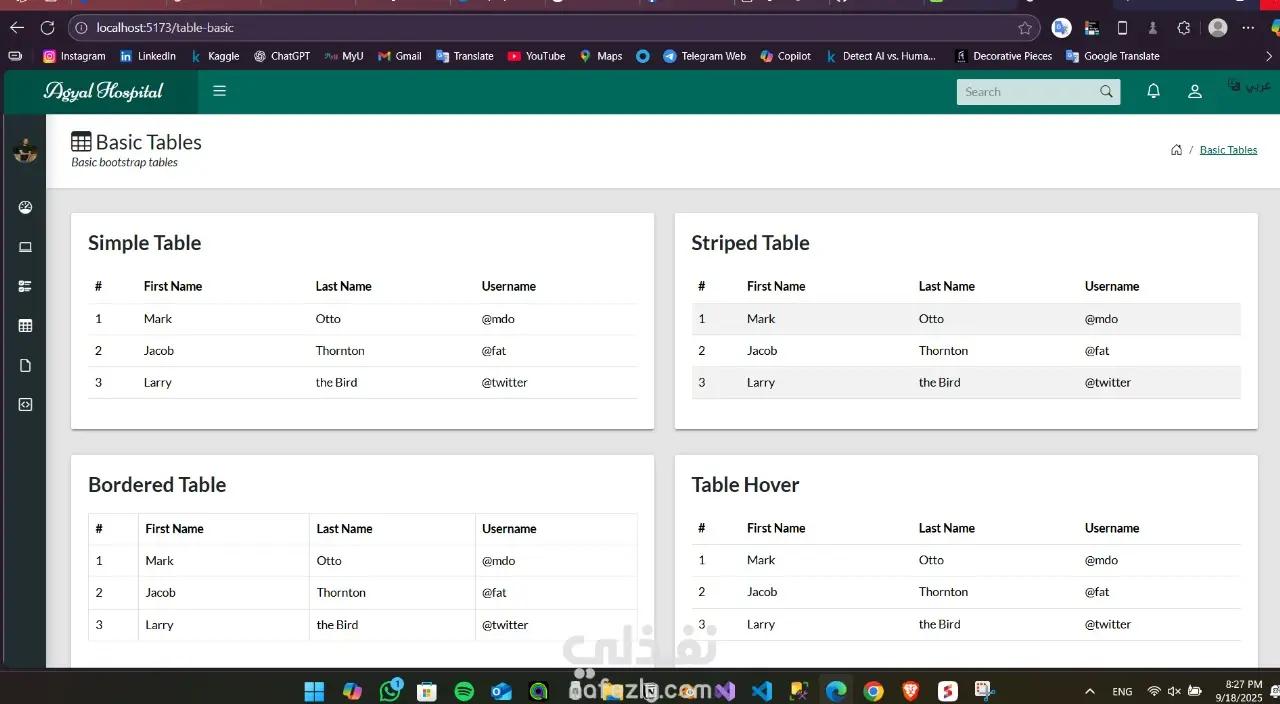Open Spotify from taskbar
The height and width of the screenshot is (704, 1280).
464,691
